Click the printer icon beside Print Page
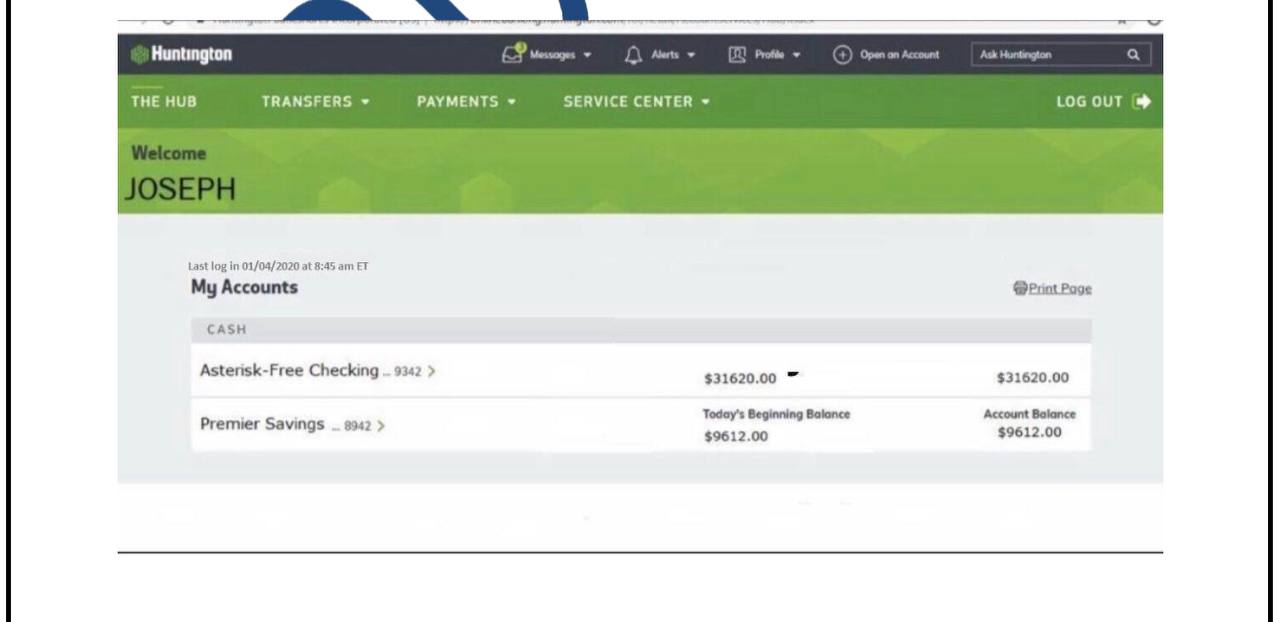Viewport: 1280px width, 622px height. tap(1020, 288)
